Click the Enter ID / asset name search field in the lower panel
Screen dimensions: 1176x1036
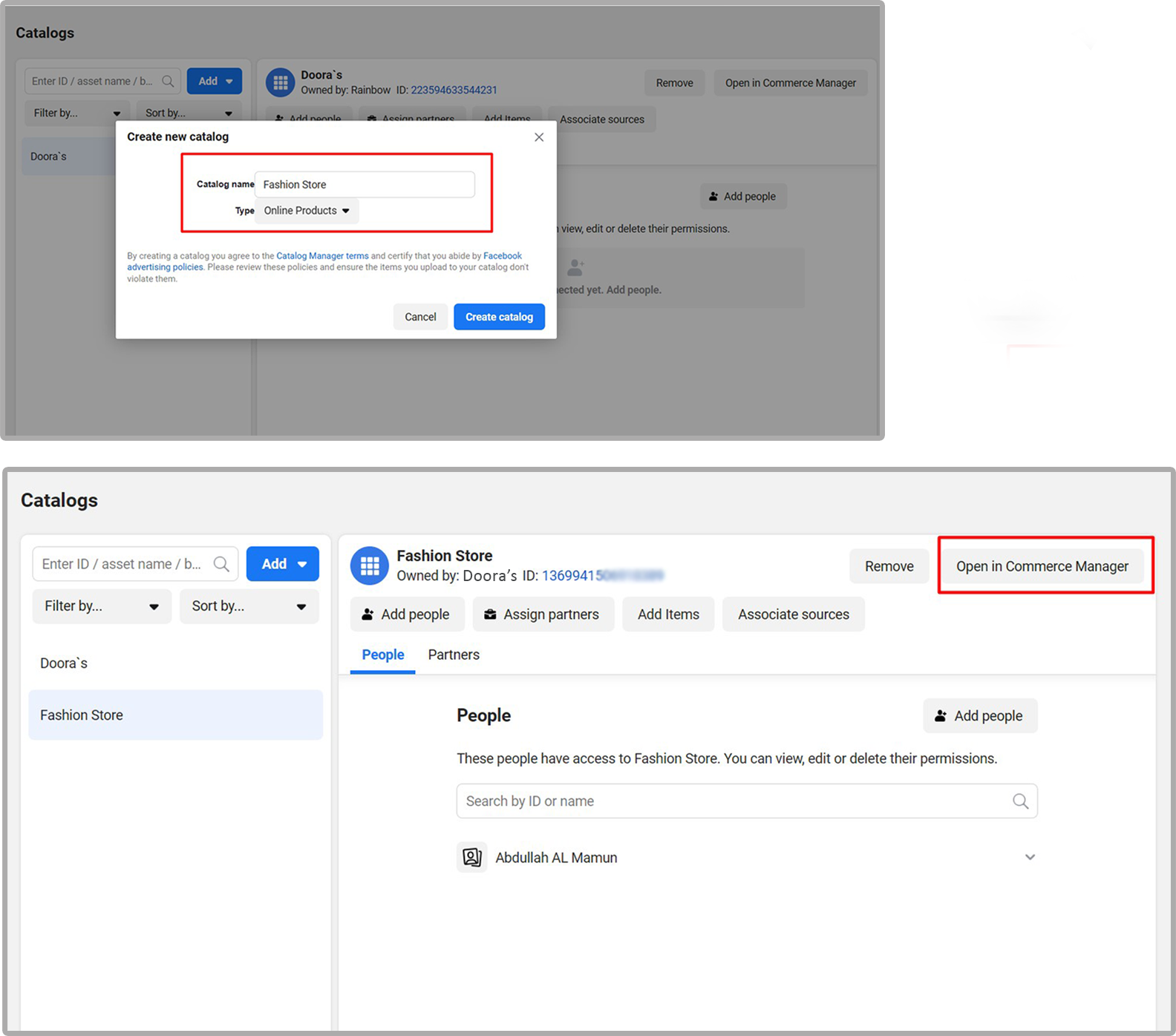(x=135, y=564)
